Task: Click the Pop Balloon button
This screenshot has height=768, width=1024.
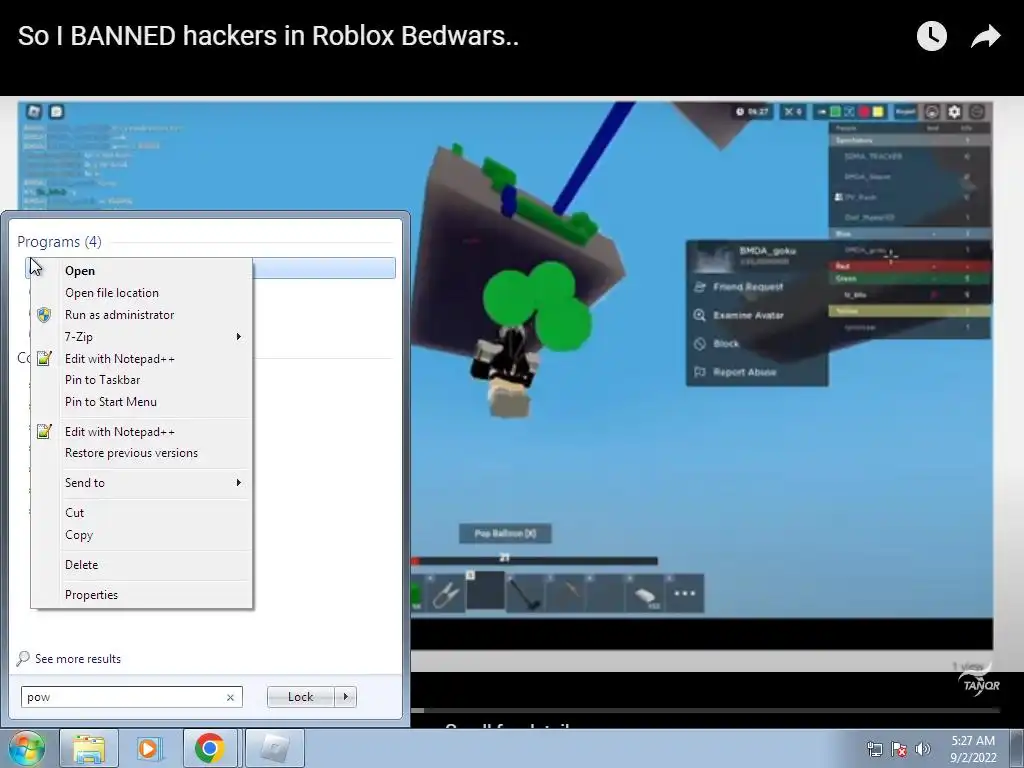Action: [x=505, y=534]
